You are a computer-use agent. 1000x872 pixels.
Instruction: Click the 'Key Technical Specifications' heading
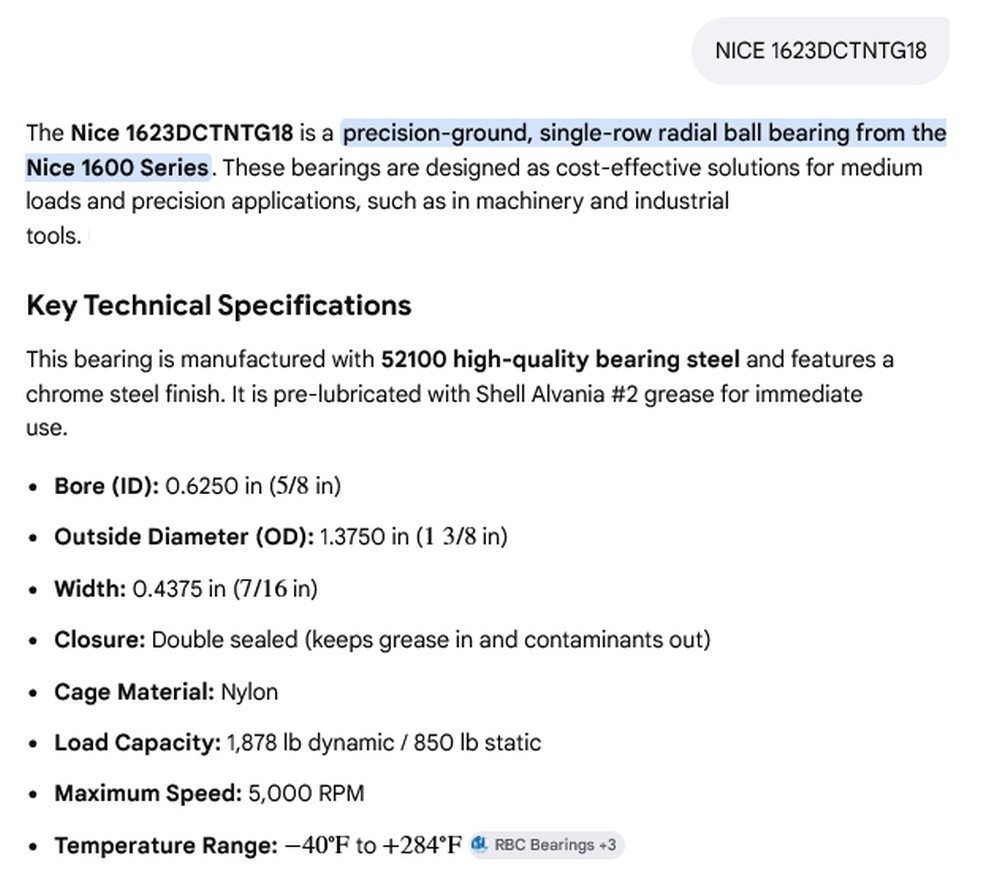pyautogui.click(x=219, y=305)
